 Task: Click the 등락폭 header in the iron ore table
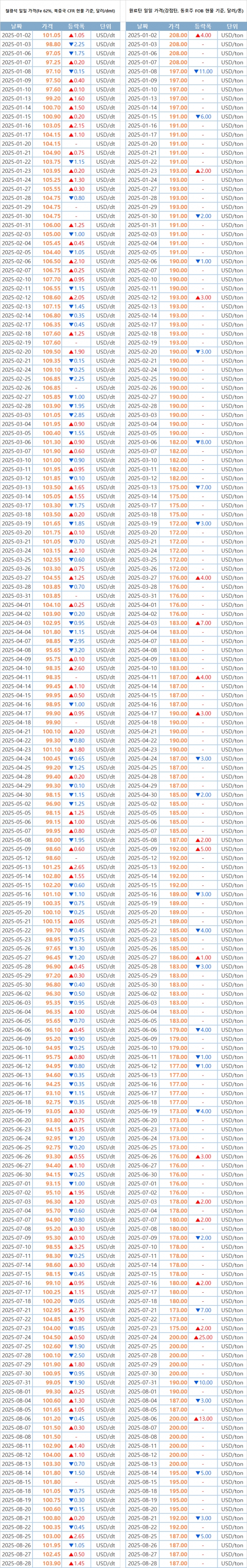[x=77, y=26]
